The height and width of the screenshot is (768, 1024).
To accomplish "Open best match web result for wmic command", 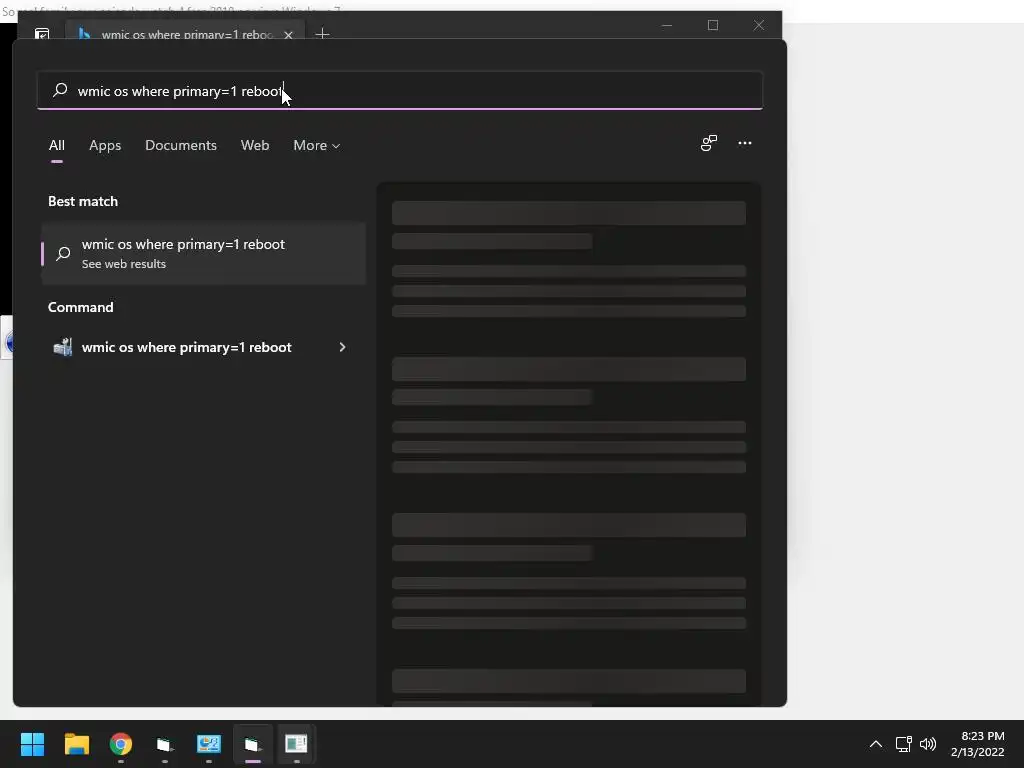I will (204, 253).
